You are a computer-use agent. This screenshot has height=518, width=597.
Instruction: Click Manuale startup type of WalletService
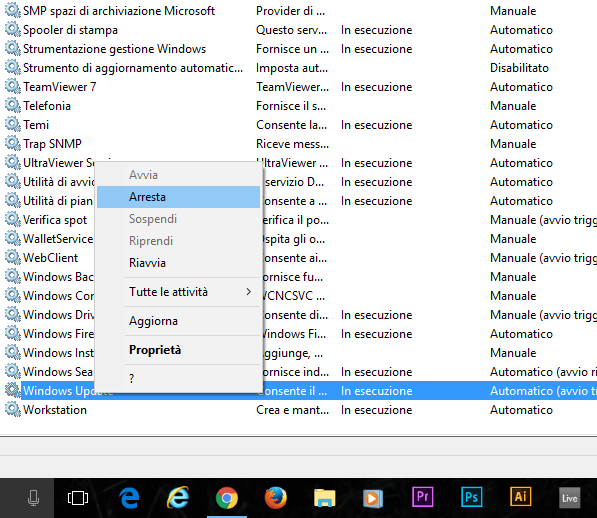(513, 239)
